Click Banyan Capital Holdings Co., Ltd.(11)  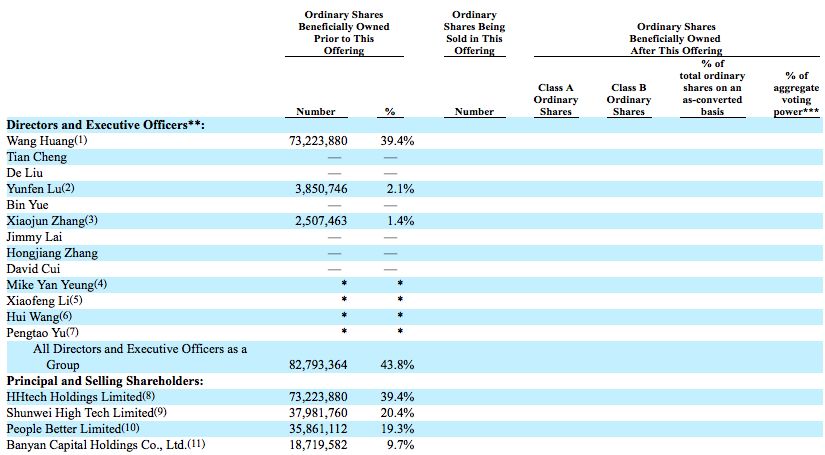106,445
